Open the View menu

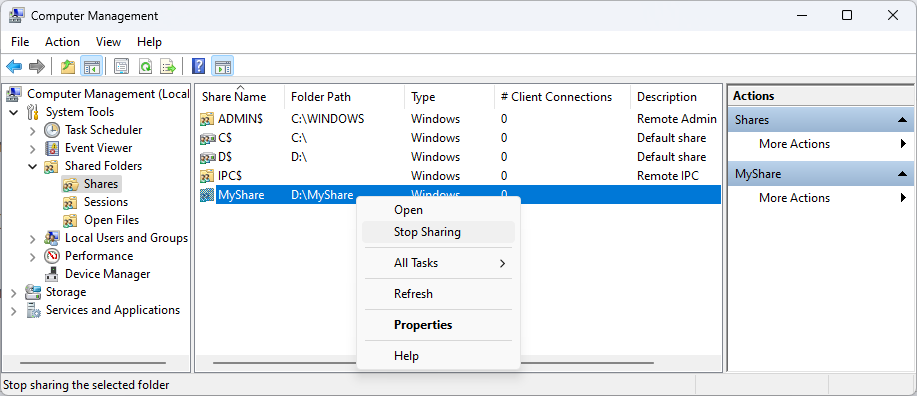click(x=108, y=42)
